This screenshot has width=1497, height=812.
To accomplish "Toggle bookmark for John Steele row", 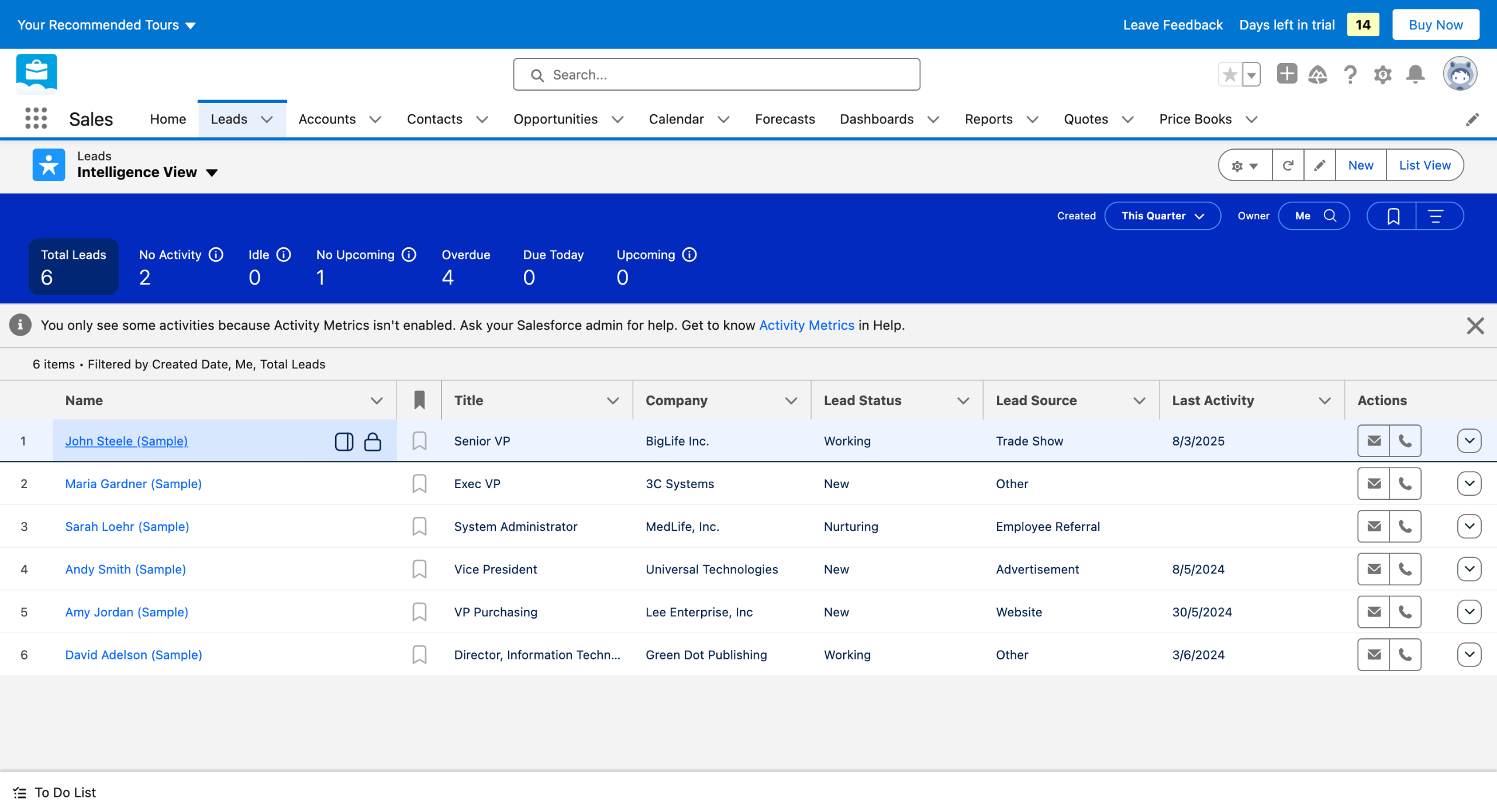I will pos(419,441).
